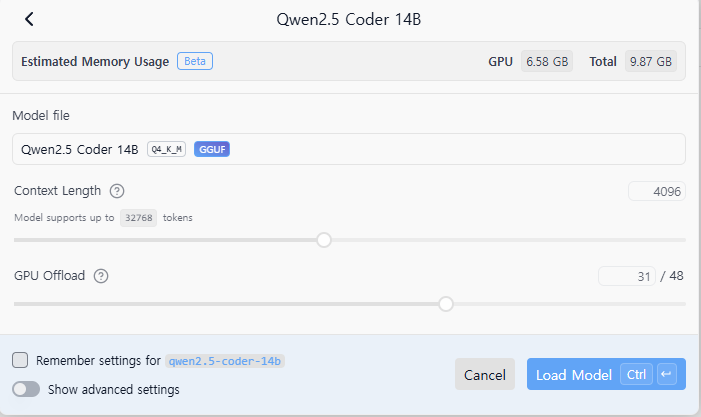
Task: Click the Show advanced settings label
Action: click(x=114, y=390)
